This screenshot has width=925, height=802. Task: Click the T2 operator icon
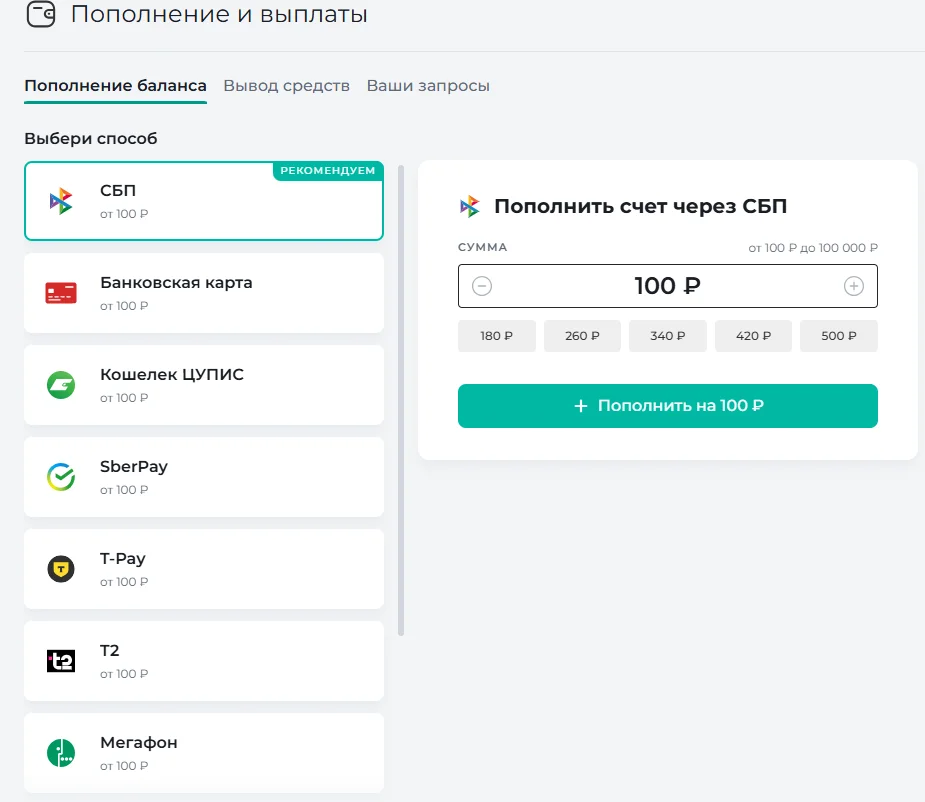(61, 660)
